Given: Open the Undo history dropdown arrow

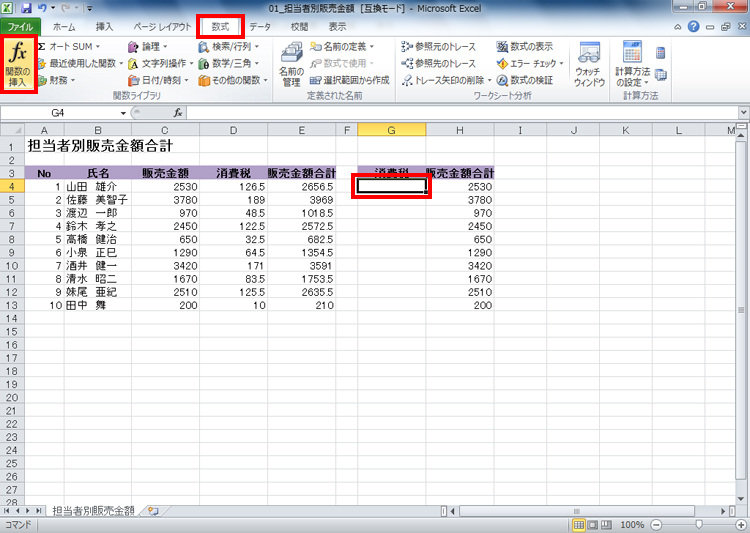Looking at the screenshot, I should click(53, 8).
